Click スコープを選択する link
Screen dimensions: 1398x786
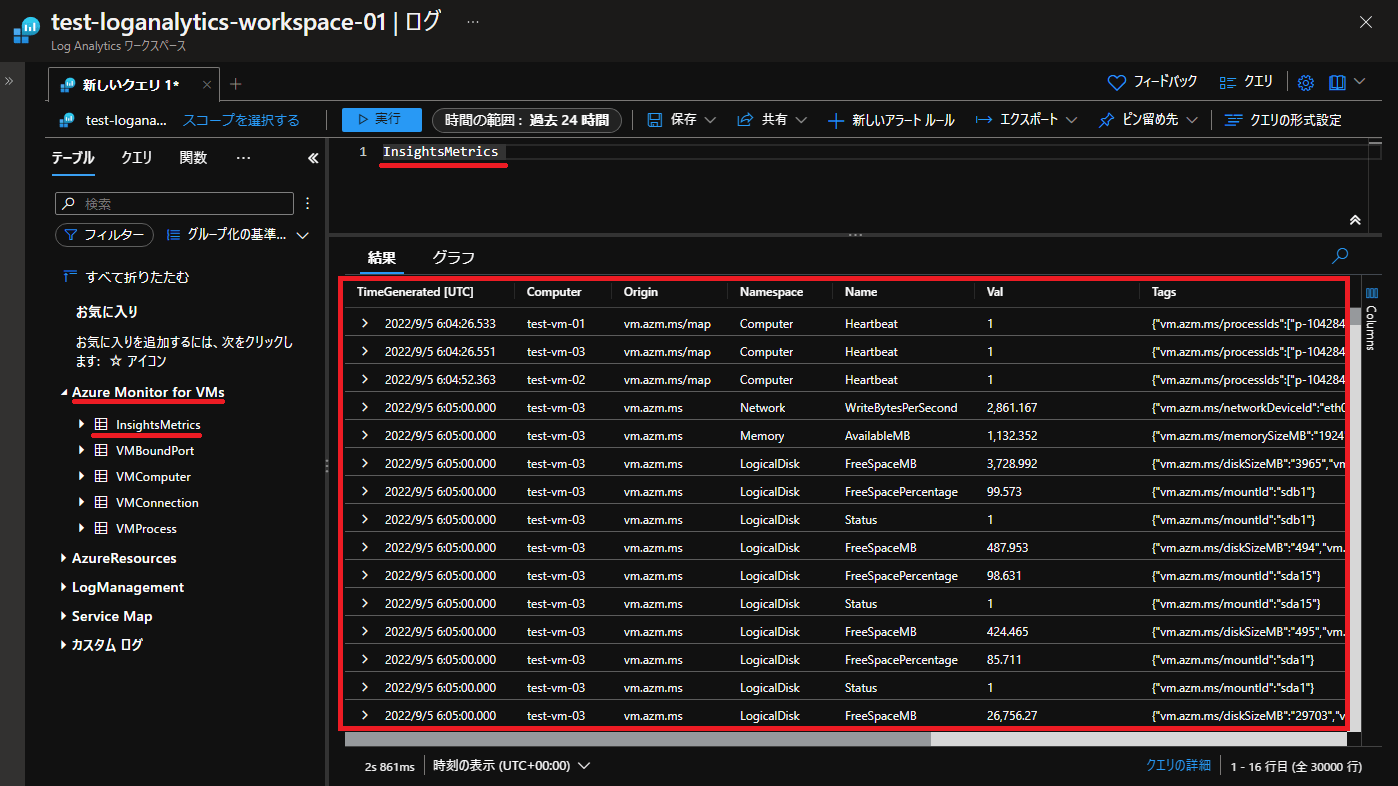(x=241, y=120)
